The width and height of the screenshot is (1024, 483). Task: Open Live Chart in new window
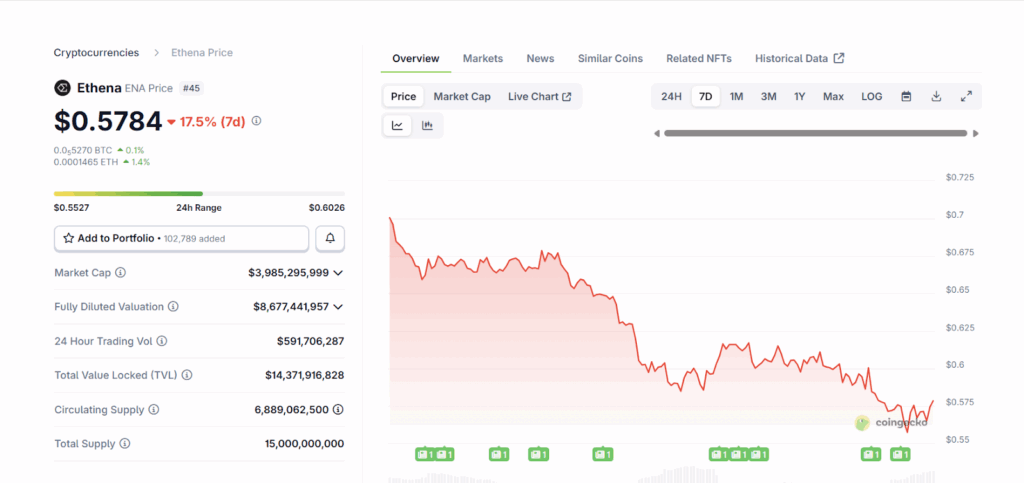pos(539,97)
